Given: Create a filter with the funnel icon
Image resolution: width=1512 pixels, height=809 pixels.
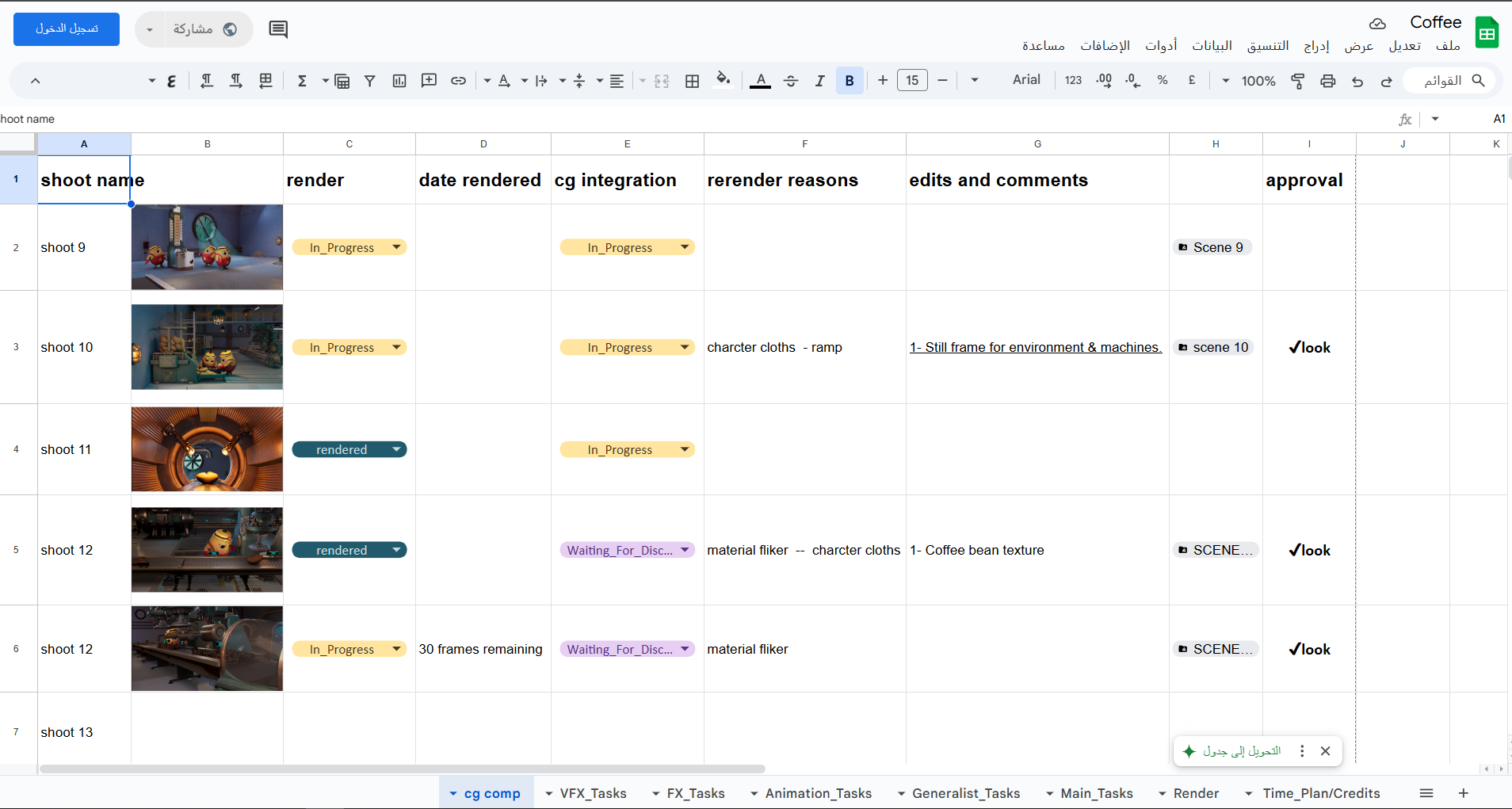Looking at the screenshot, I should click(x=369, y=81).
